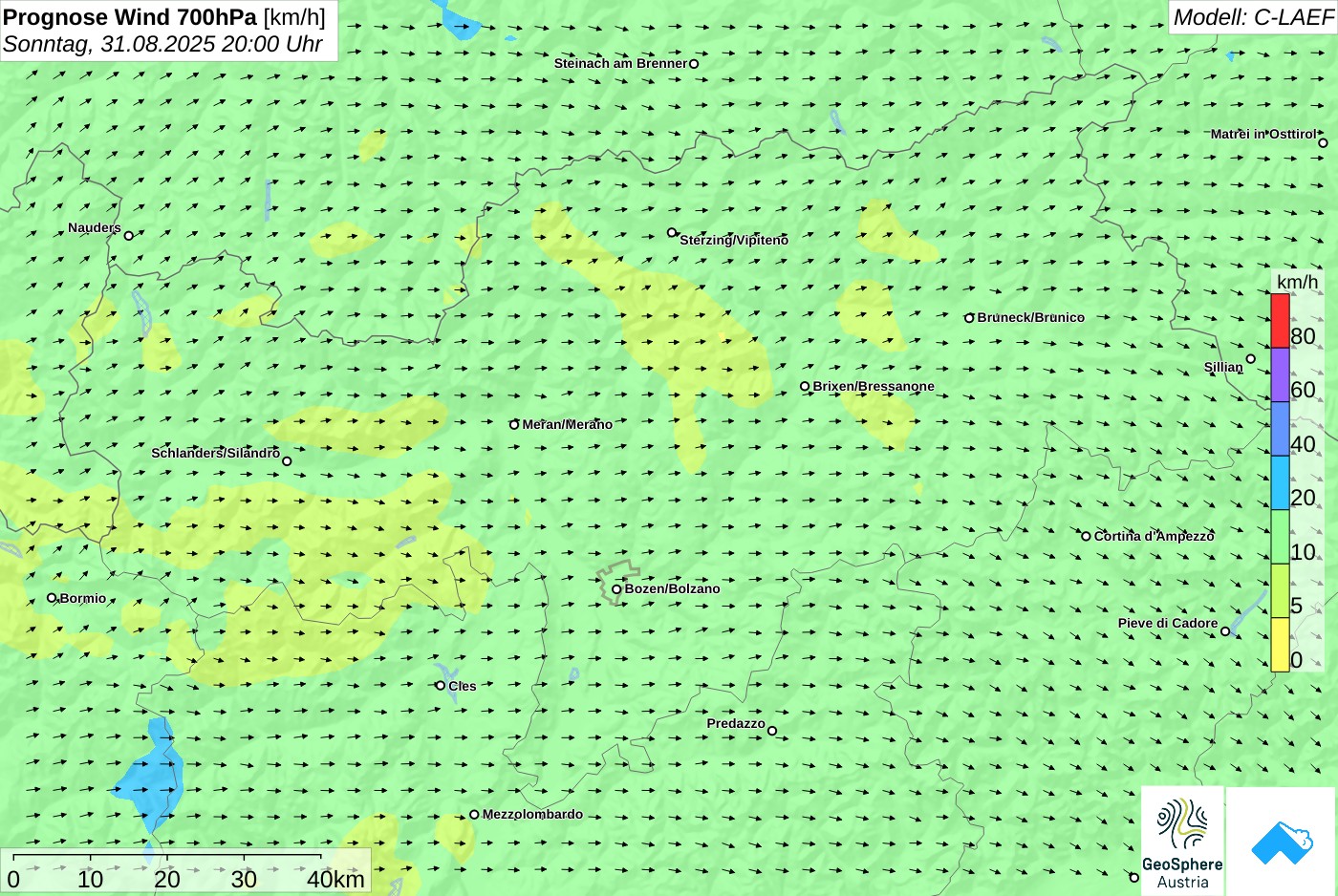1338x896 pixels.
Task: Click the Sterzing/Vipiteno location dot
Action: click(x=672, y=232)
